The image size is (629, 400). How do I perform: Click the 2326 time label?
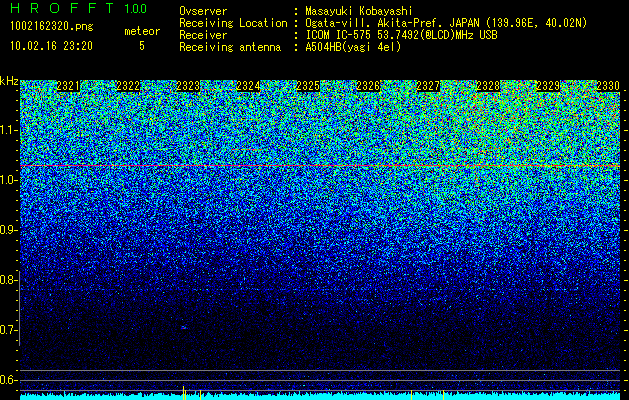[368, 86]
